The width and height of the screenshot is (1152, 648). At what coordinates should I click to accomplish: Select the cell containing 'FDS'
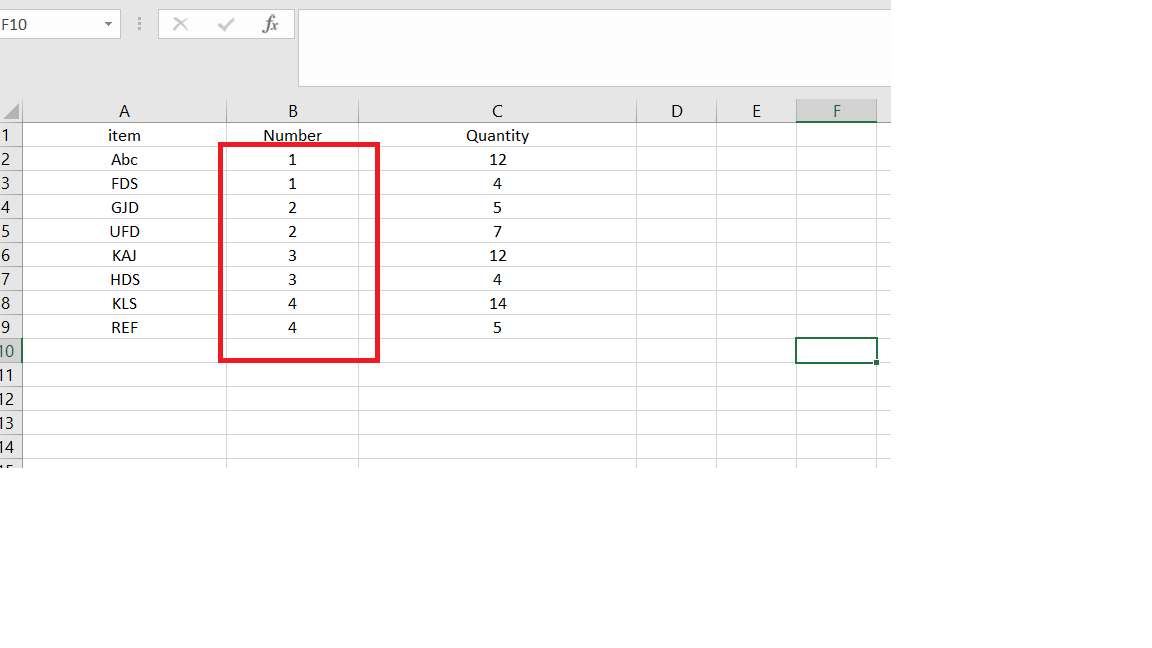point(124,183)
